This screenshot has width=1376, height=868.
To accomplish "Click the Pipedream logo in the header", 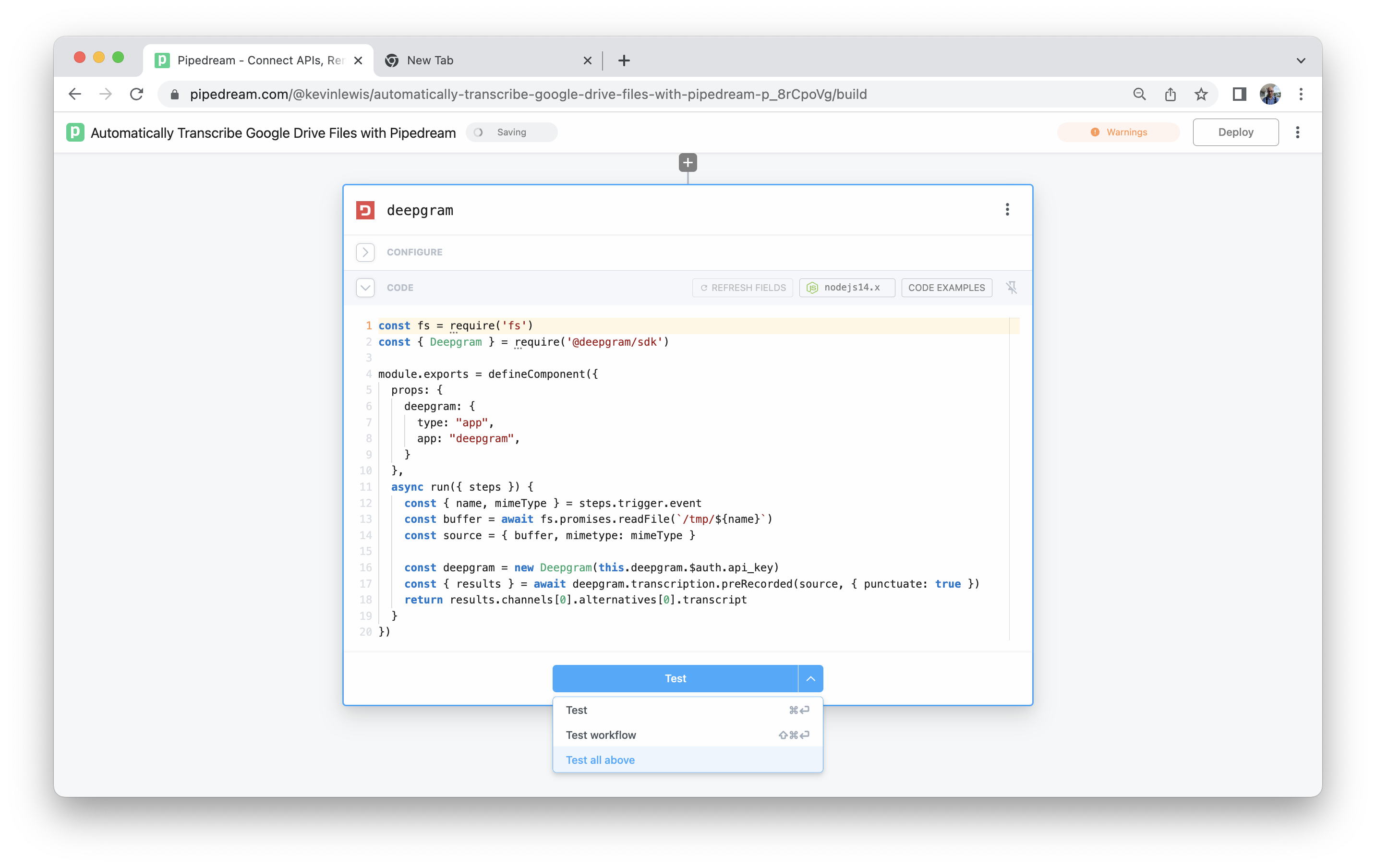I will pos(75,132).
